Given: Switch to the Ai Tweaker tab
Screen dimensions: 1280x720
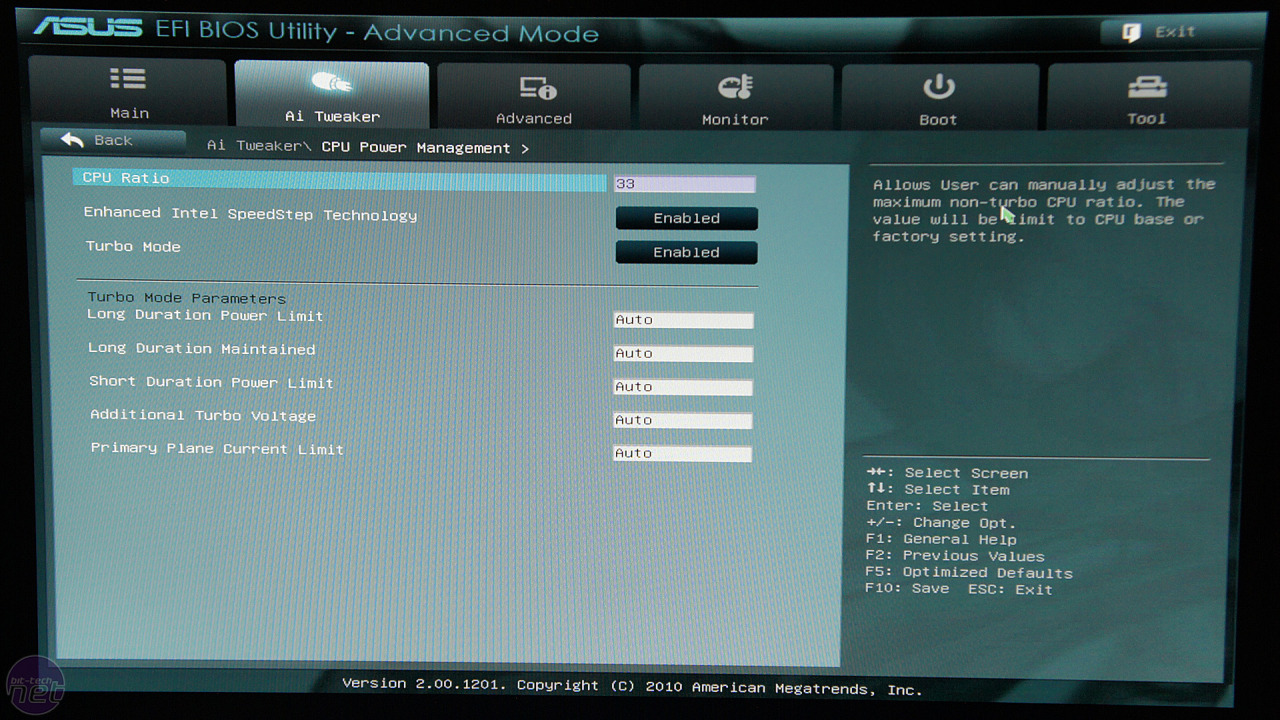Looking at the screenshot, I should pyautogui.click(x=332, y=92).
